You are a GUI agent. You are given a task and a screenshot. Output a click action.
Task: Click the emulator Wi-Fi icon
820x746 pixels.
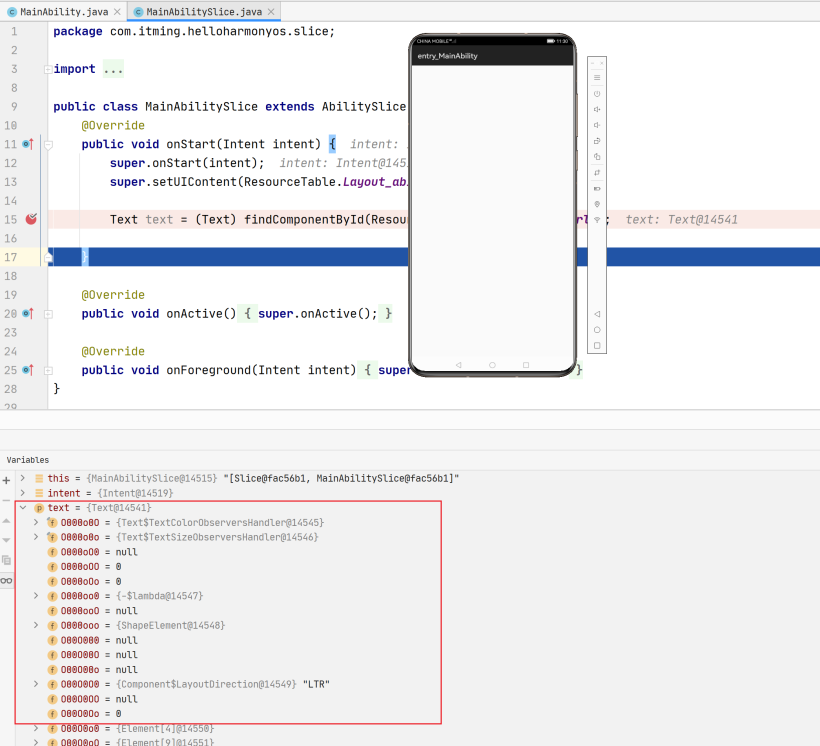point(597,220)
